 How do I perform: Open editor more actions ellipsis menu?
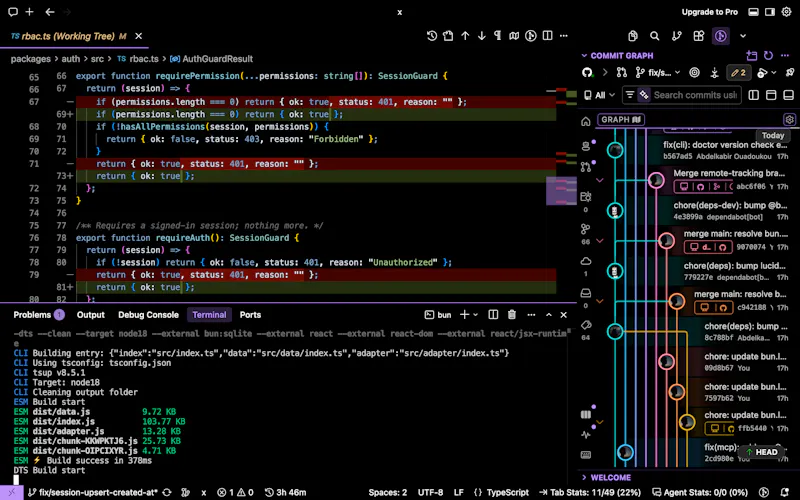564,36
